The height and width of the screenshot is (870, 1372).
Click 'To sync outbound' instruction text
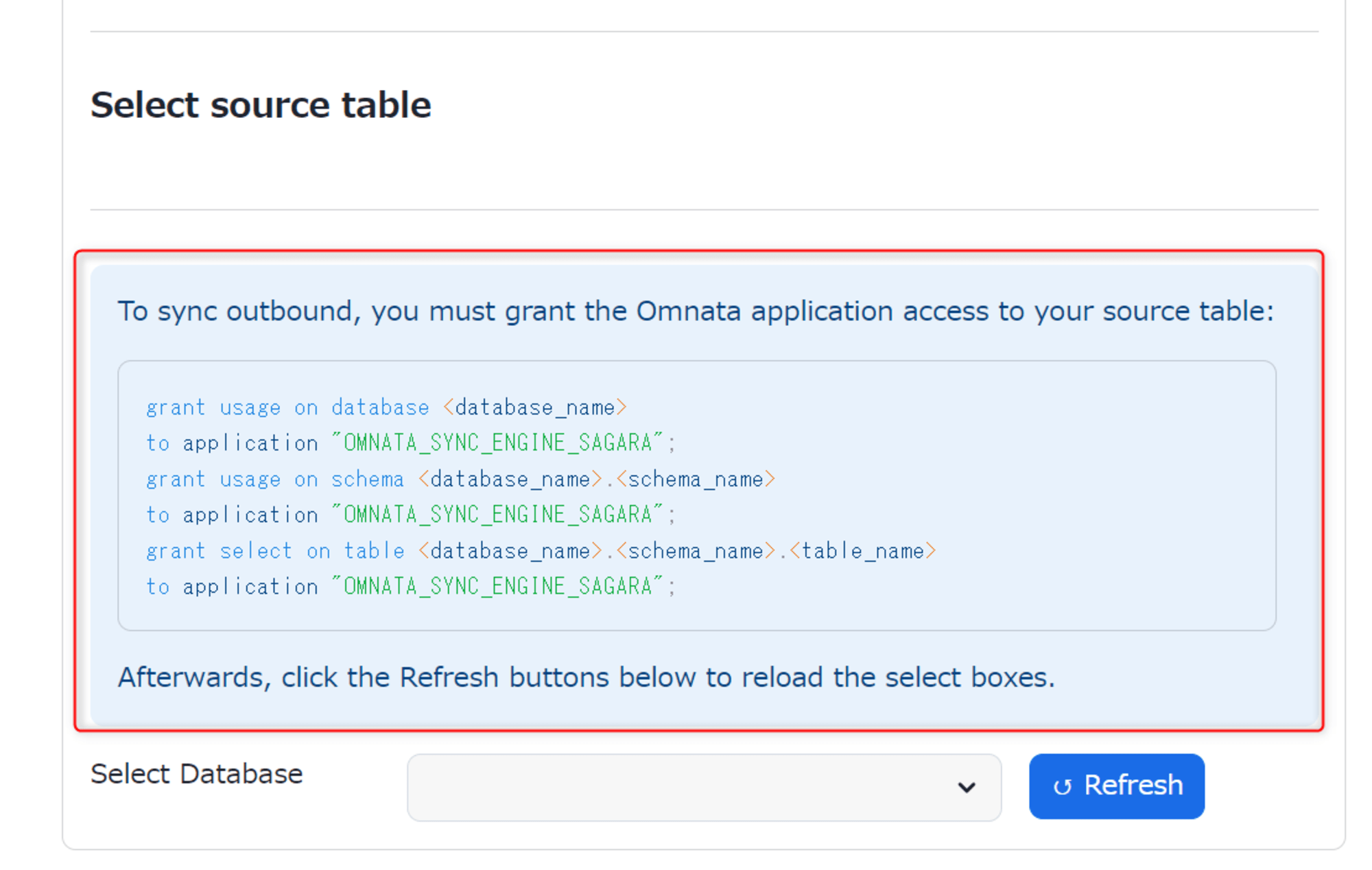coord(696,311)
